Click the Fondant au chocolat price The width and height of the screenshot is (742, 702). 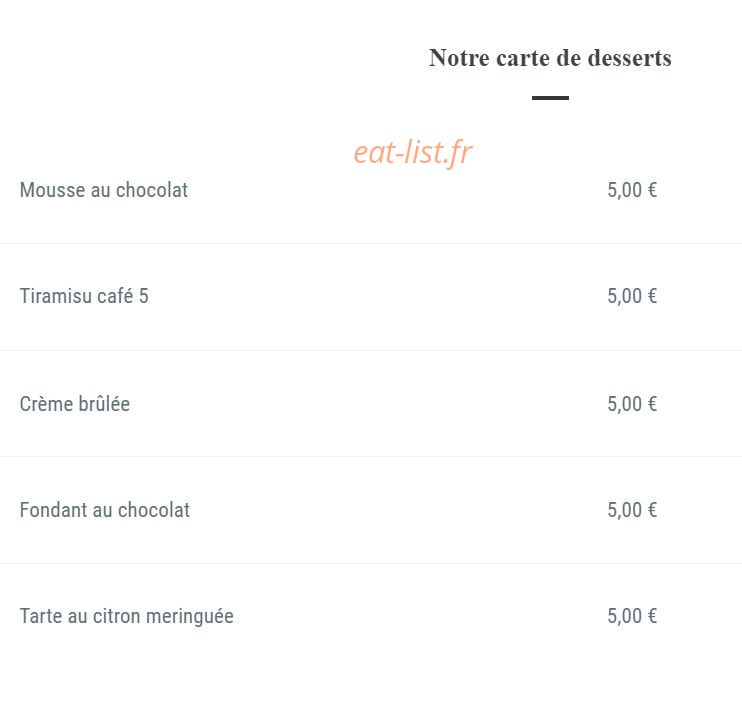coord(632,510)
